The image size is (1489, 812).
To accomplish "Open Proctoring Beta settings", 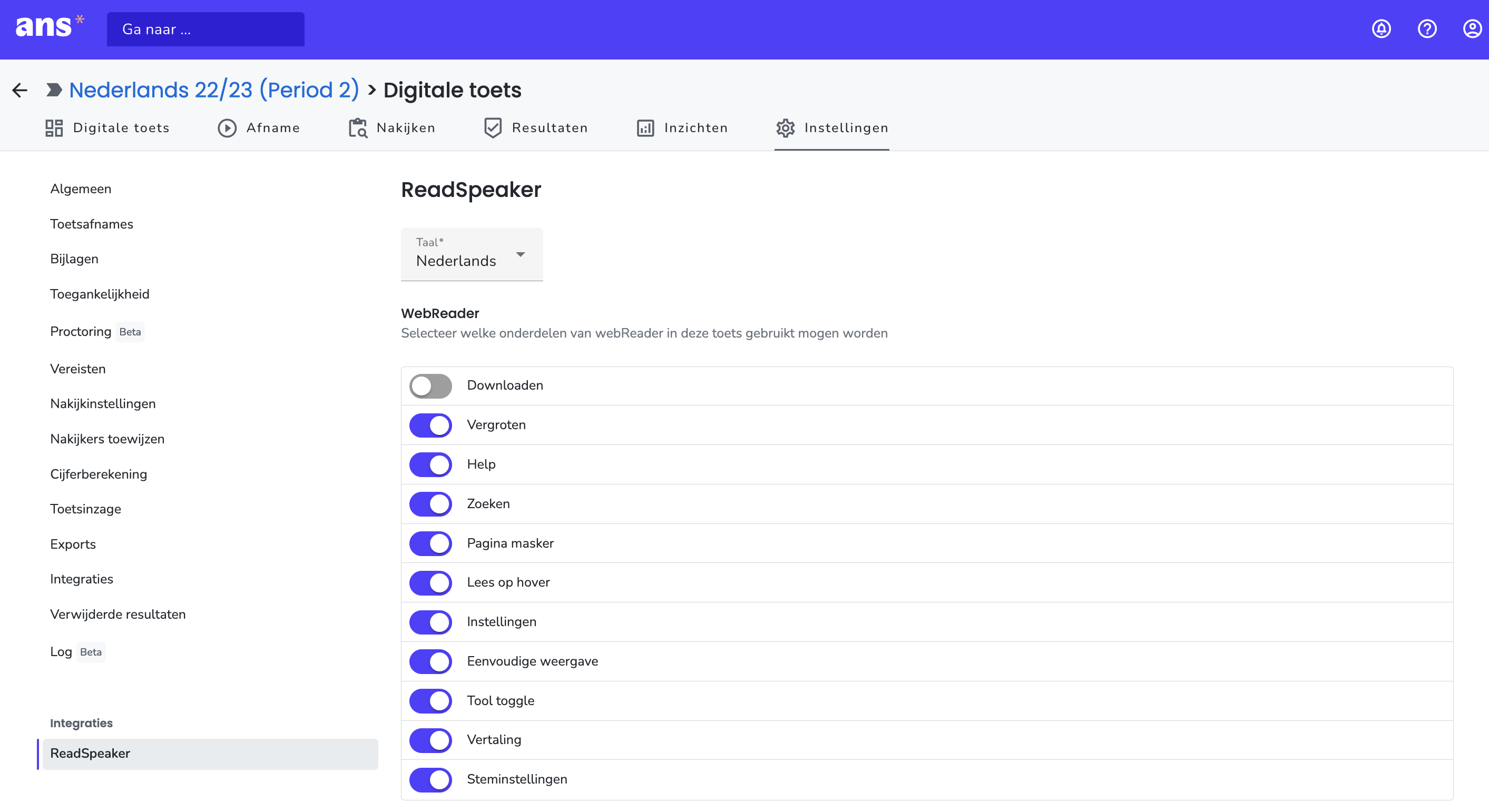I will tap(96, 332).
